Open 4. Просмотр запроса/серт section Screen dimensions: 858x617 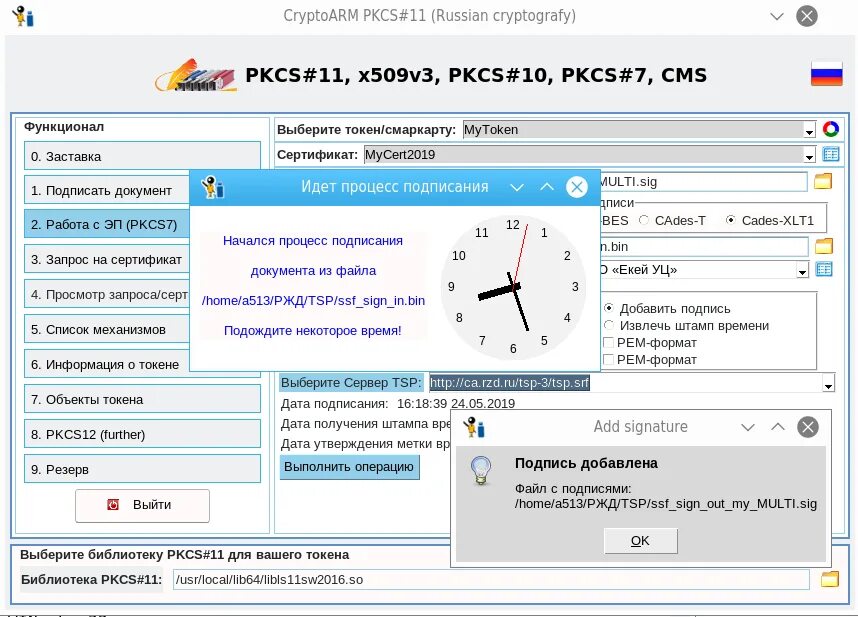tap(107, 294)
